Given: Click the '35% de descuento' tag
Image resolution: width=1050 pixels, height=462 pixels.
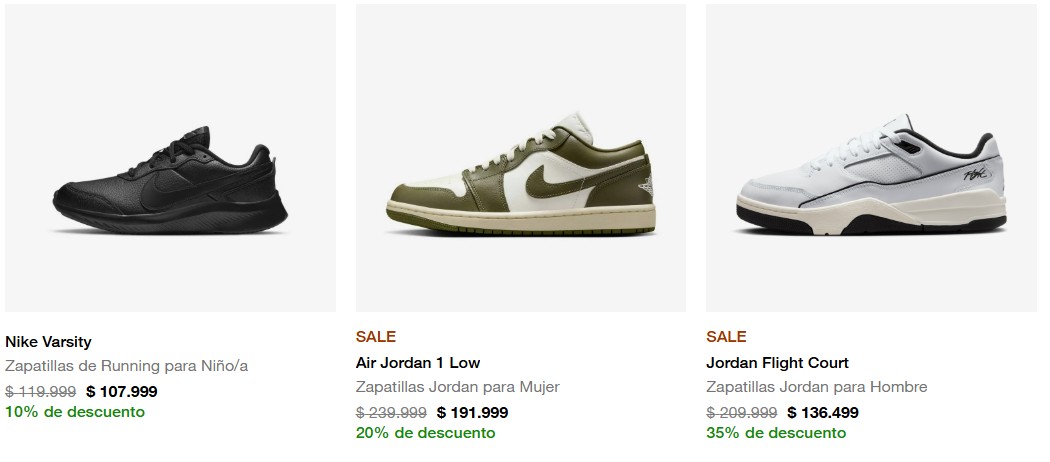Looking at the screenshot, I should pos(776,433).
